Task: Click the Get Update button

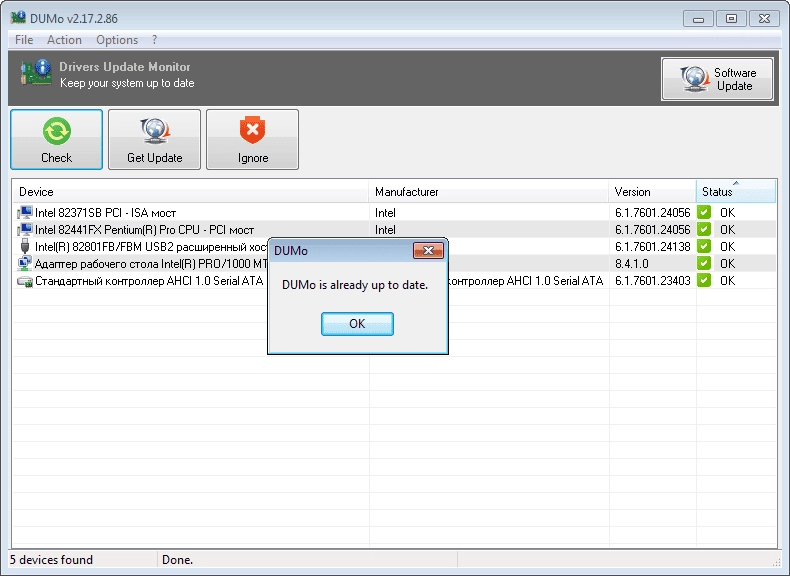Action: point(154,140)
